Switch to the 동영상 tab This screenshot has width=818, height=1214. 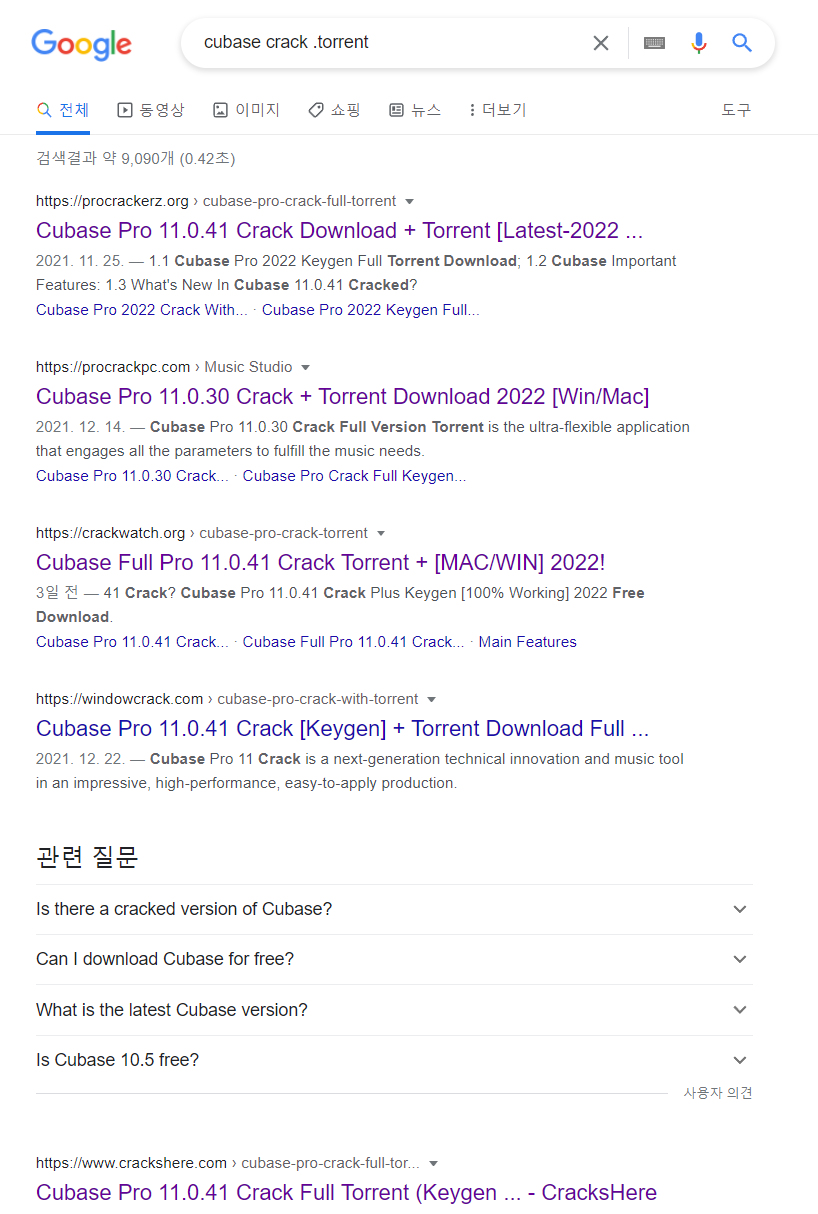coord(151,110)
